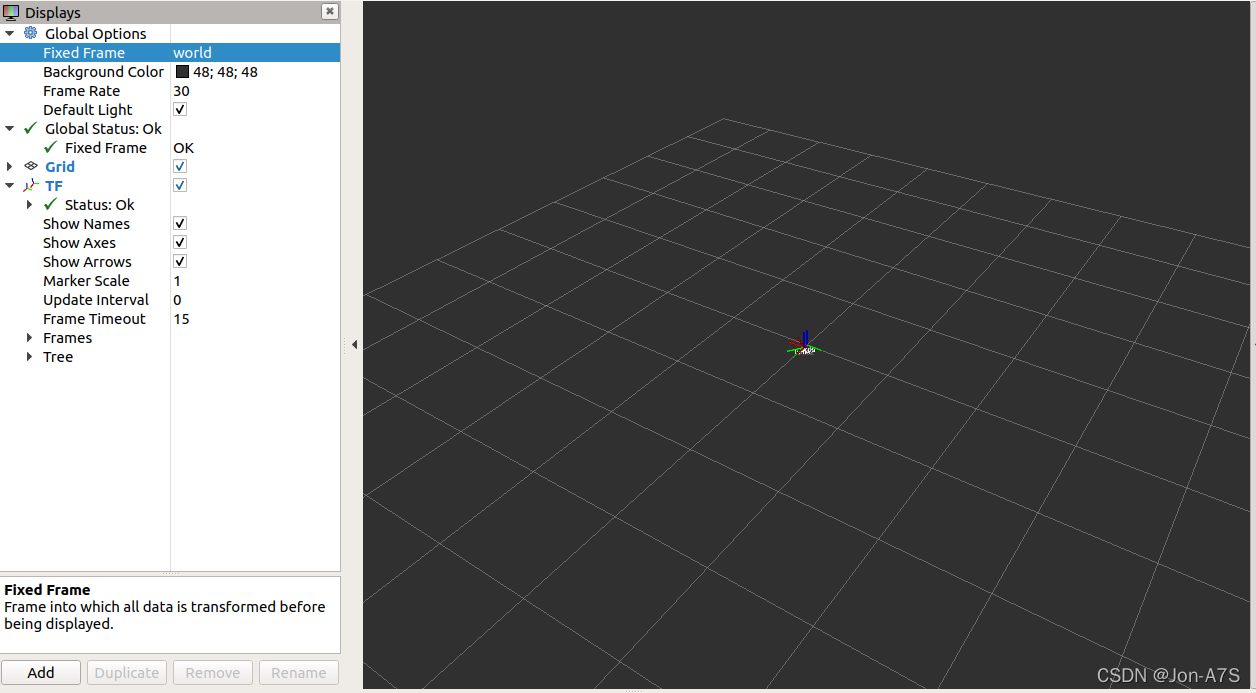
Task: Click the Displays panel monitor icon
Action: [x=11, y=13]
